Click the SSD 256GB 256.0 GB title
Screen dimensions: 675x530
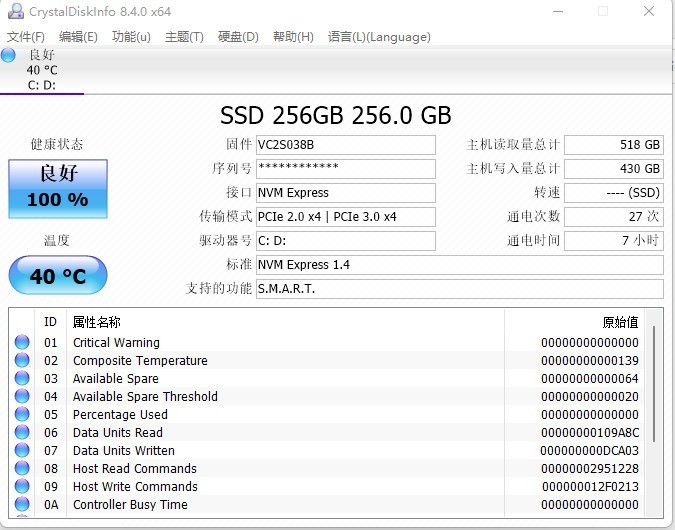pos(336,115)
